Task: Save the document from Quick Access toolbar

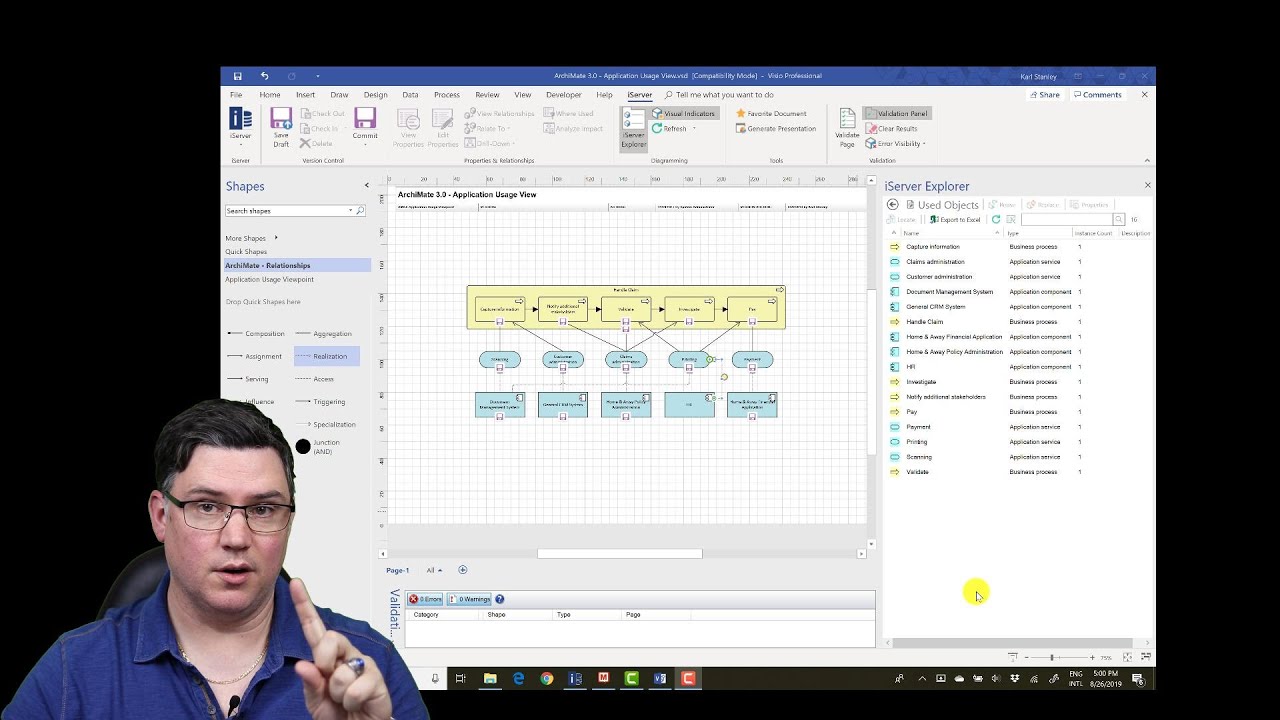Action: point(237,76)
